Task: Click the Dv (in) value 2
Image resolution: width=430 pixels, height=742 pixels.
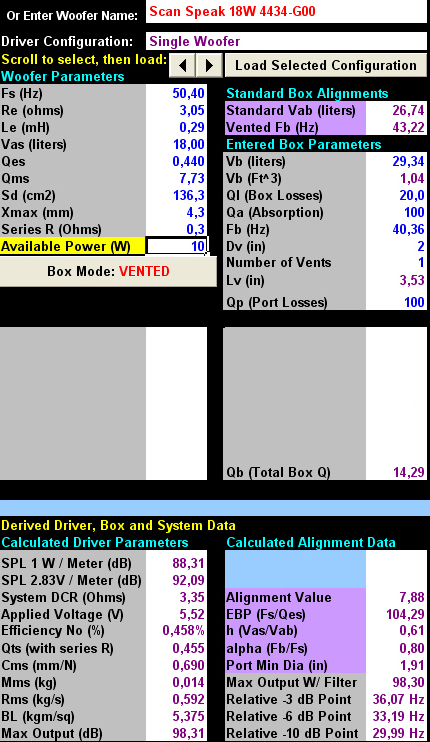Action: [421, 246]
